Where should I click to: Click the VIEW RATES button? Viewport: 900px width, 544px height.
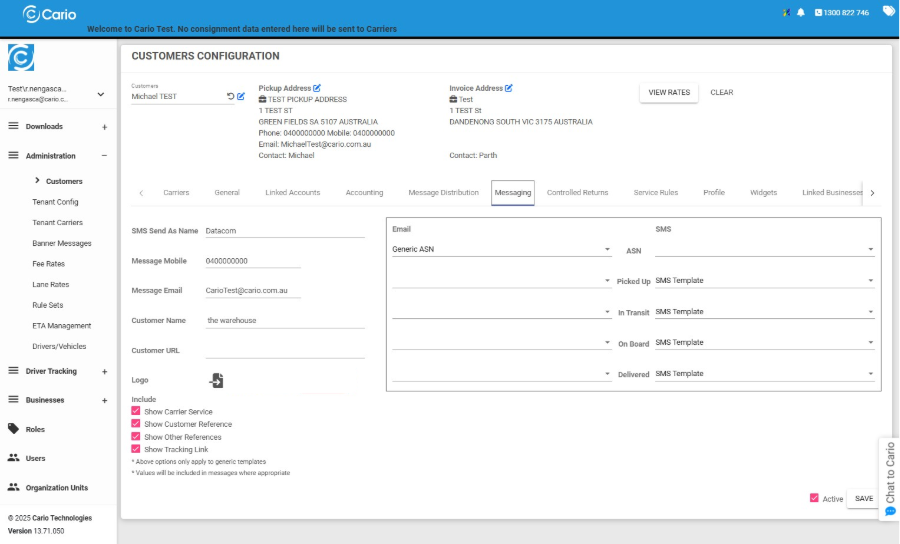click(669, 92)
